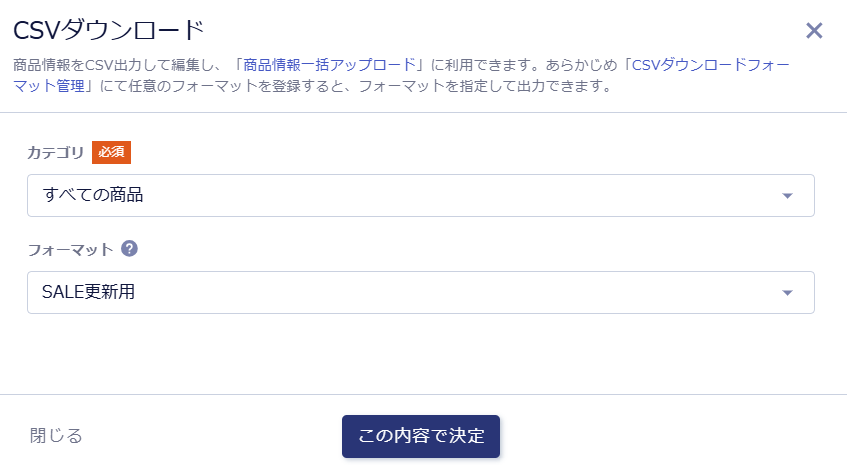847x466 pixels.
Task: Expand the フォーマット dropdown arrow
Action: pos(787,293)
